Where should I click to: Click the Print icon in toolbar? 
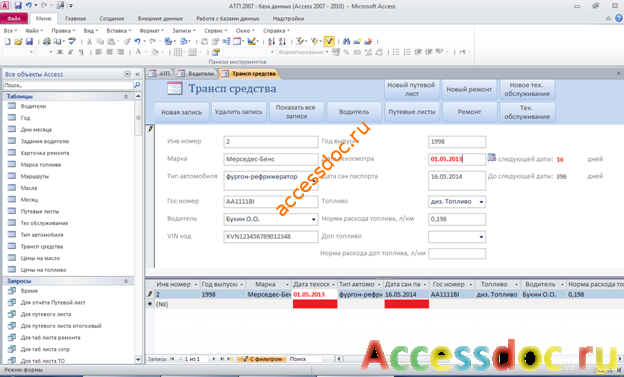pyautogui.click(x=47, y=41)
